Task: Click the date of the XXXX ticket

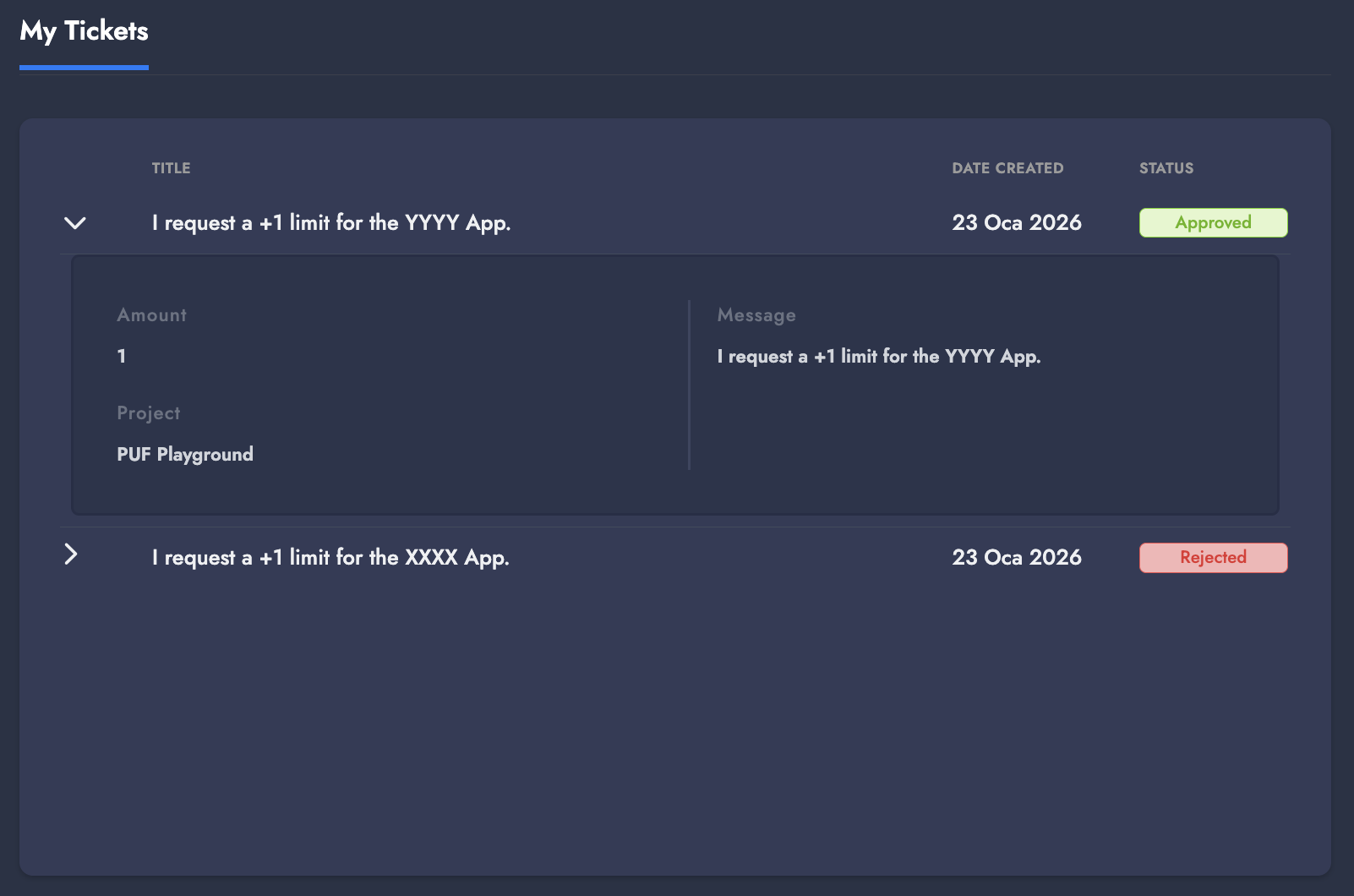Action: coord(1017,558)
